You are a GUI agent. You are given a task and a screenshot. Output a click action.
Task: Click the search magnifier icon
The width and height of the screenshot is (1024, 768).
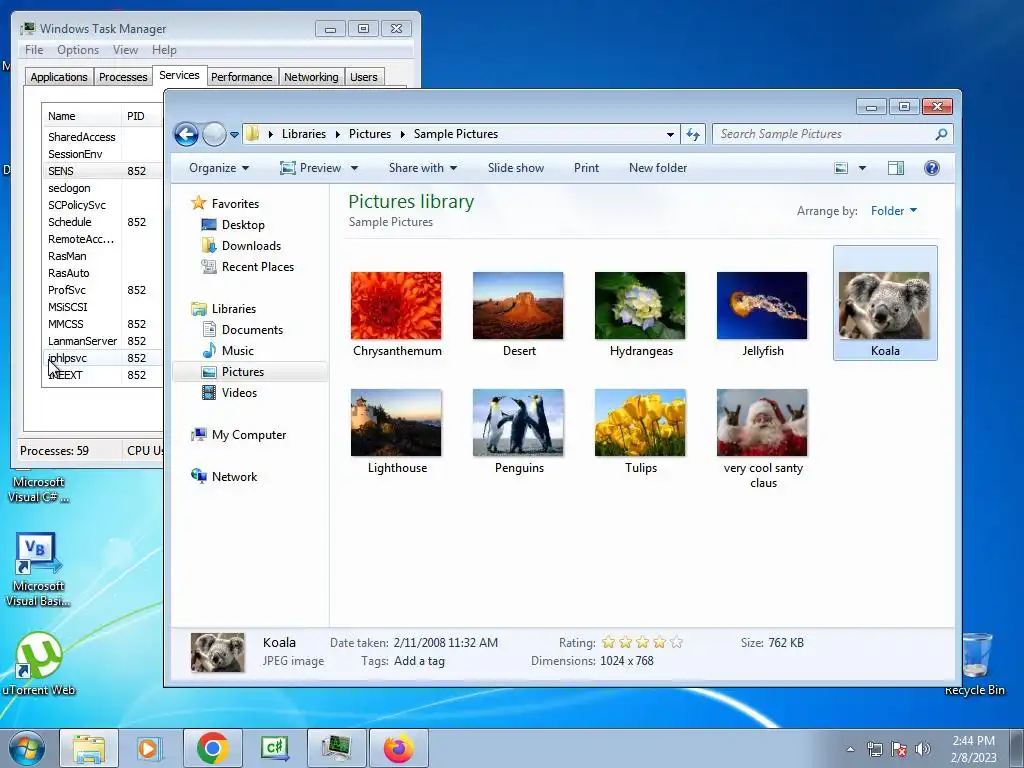[x=941, y=134]
